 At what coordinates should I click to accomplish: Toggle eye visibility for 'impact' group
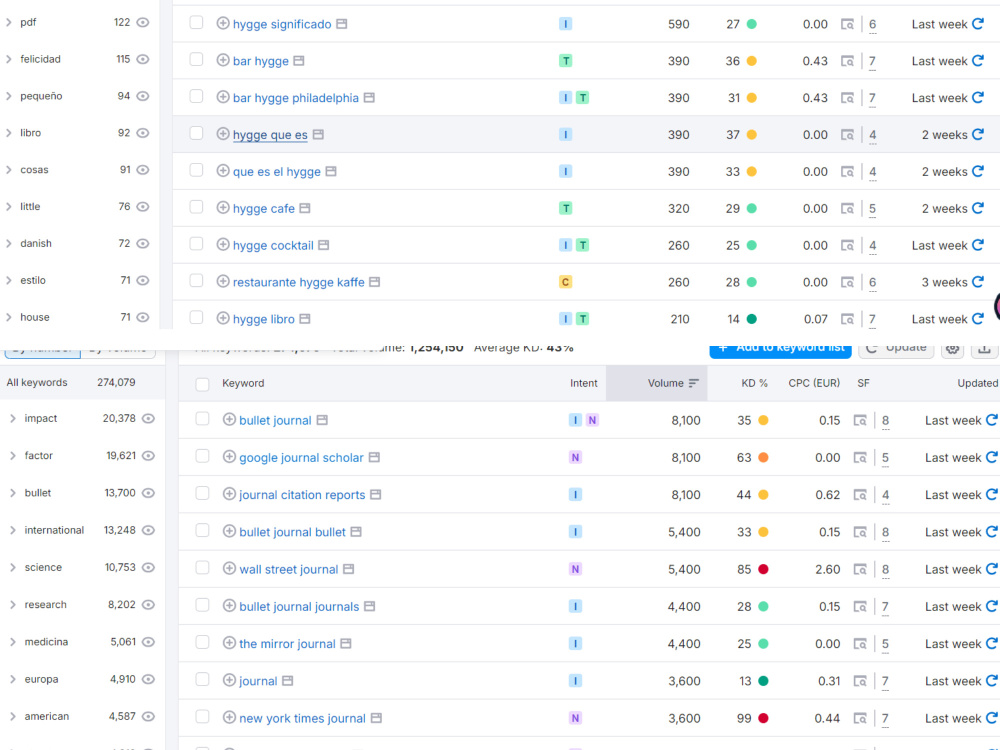pos(148,418)
